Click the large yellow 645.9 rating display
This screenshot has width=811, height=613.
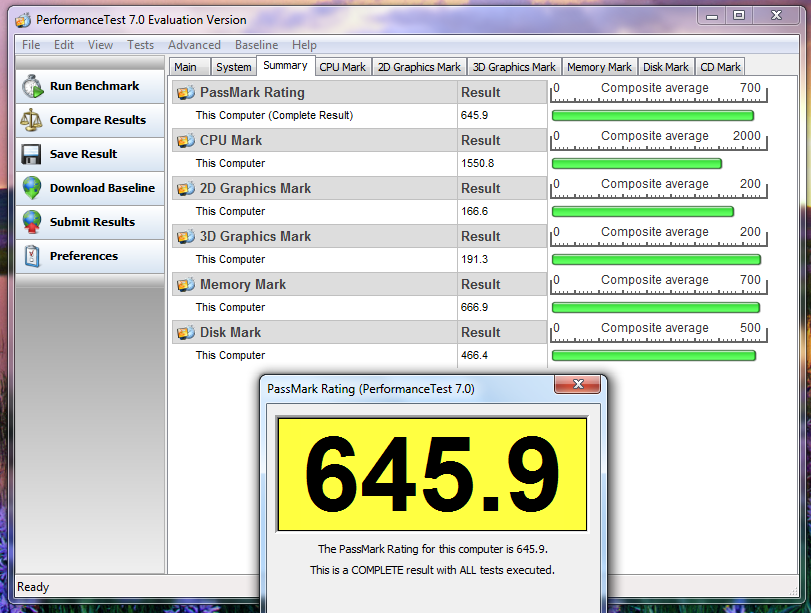click(432, 474)
